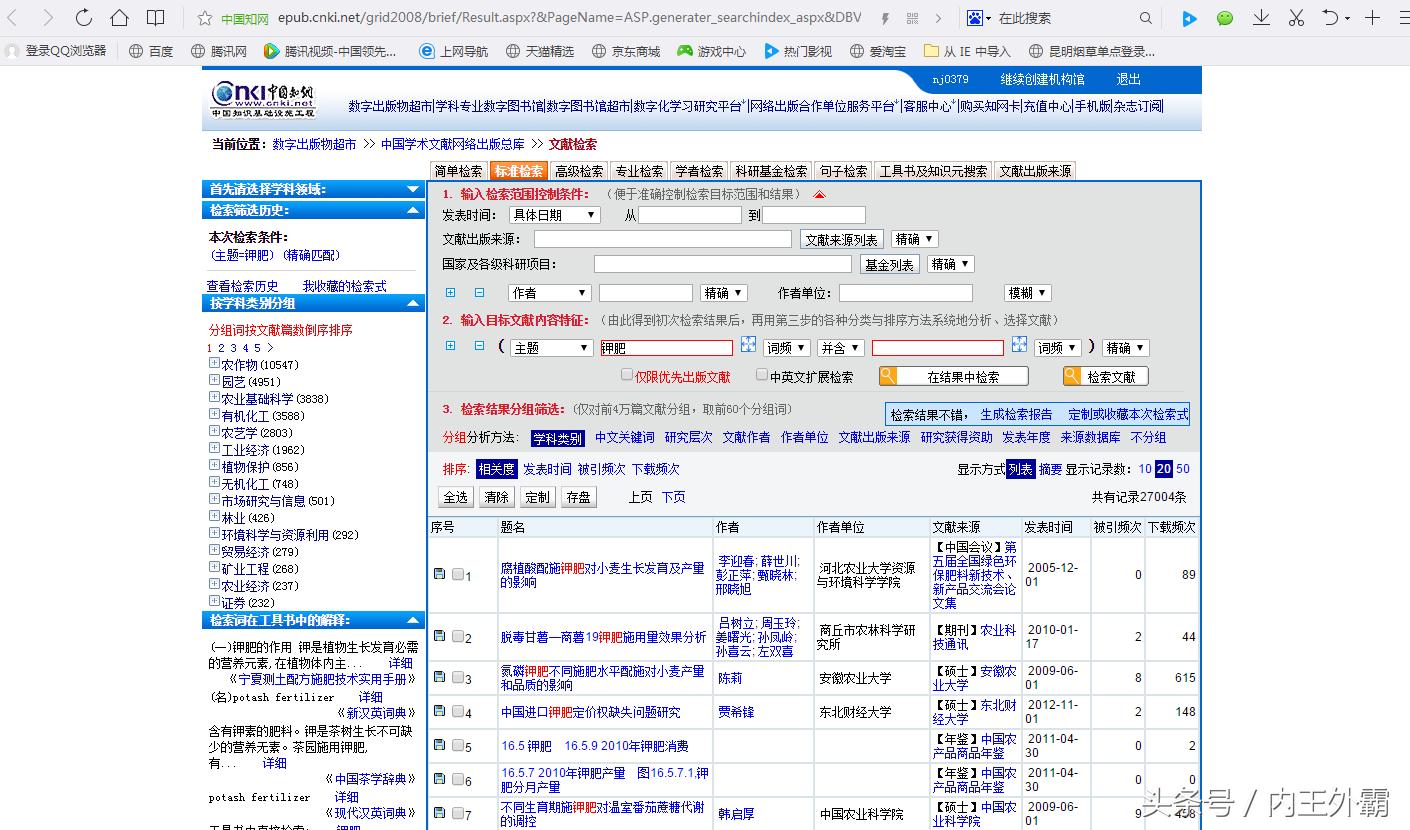Click the dictionary cross icon after 钾肥 input
1410x830 pixels.
748,345
